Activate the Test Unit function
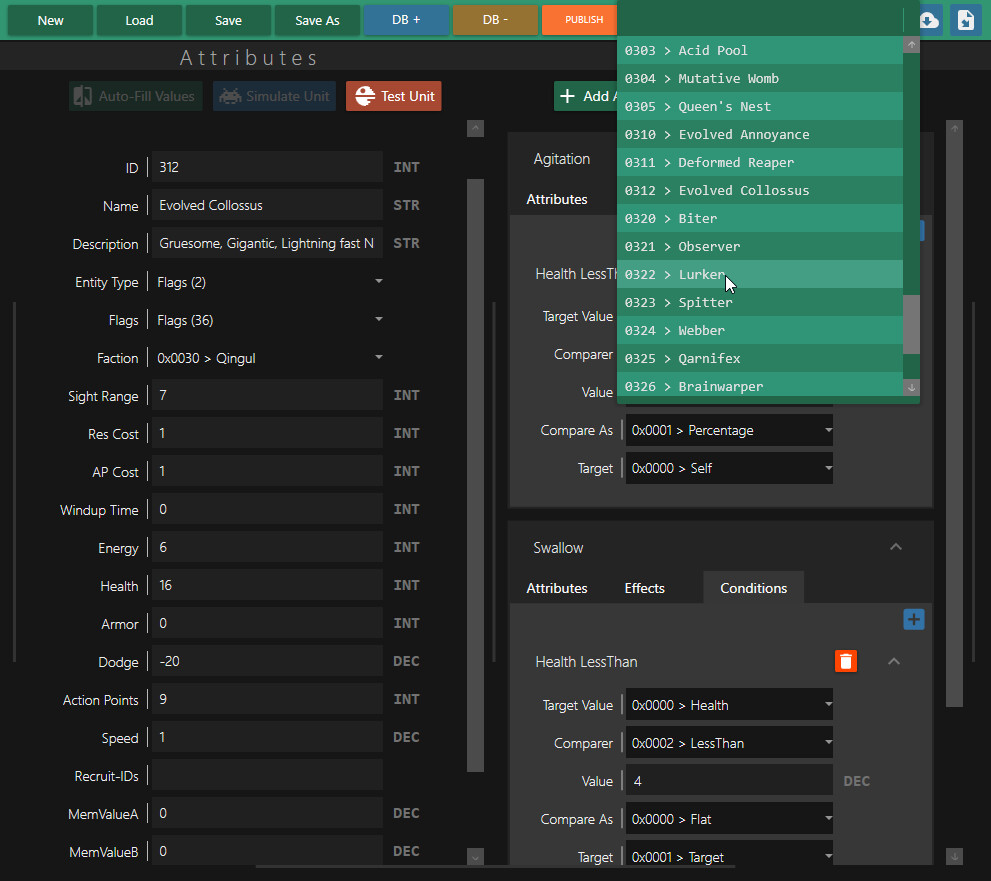 click(393, 95)
